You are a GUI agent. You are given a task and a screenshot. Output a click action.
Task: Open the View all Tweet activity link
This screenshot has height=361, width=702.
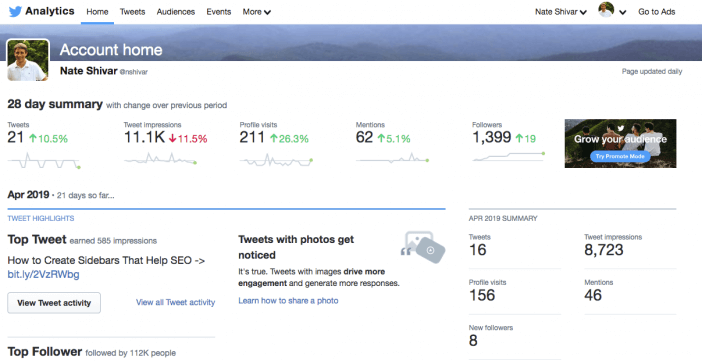click(x=176, y=302)
